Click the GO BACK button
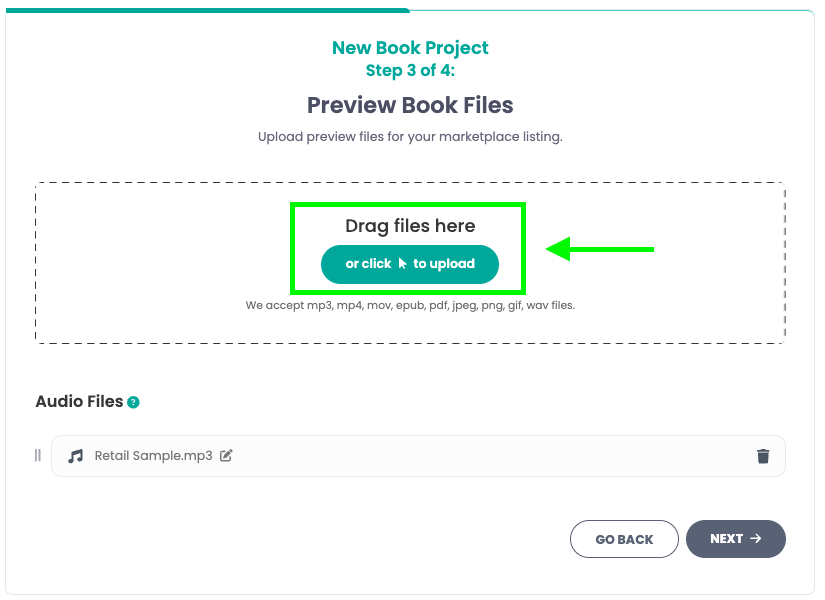 [x=624, y=539]
